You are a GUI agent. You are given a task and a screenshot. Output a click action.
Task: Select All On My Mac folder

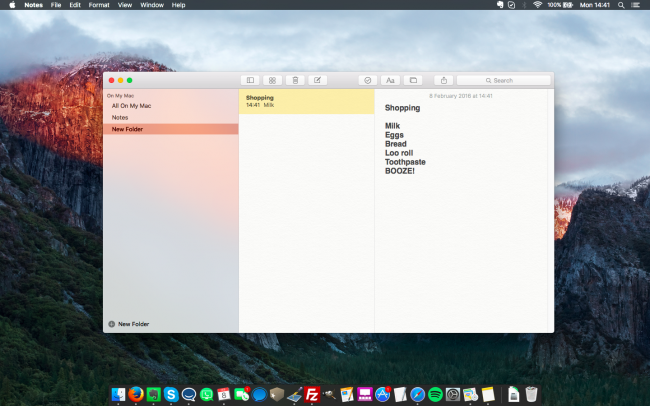point(131,106)
